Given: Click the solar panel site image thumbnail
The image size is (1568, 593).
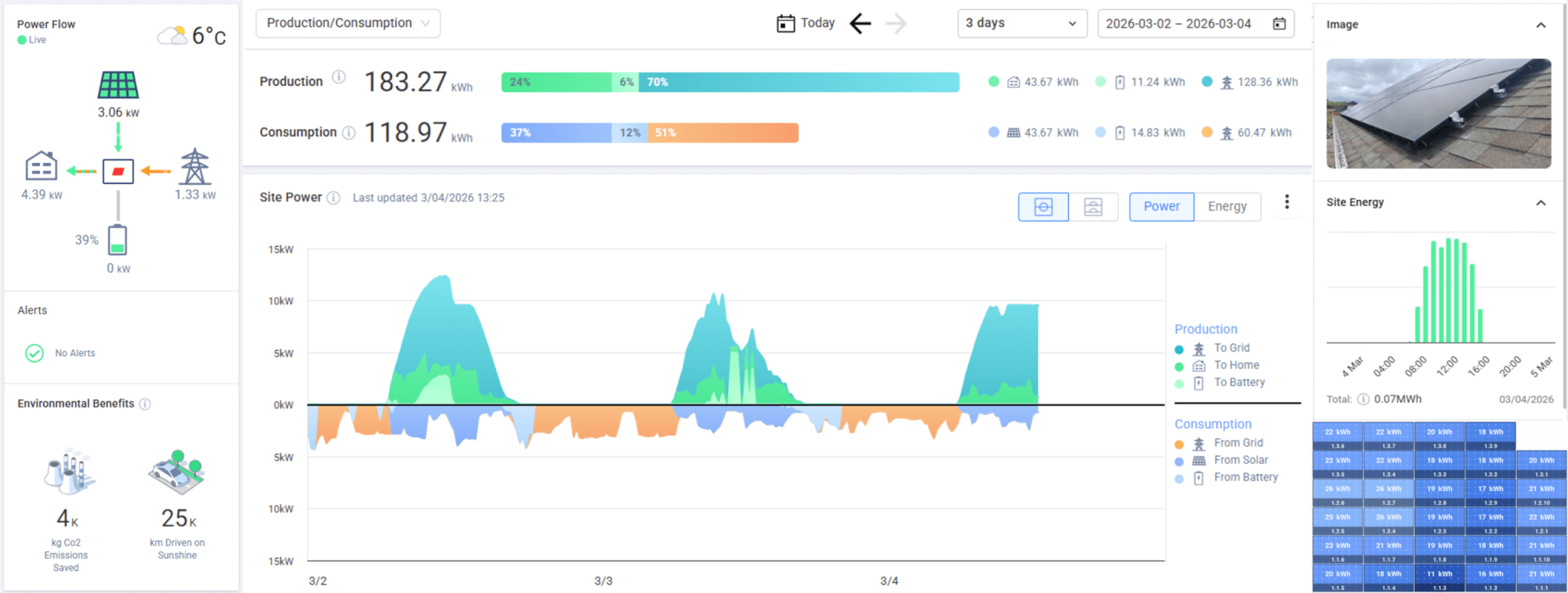Looking at the screenshot, I should [1438, 113].
